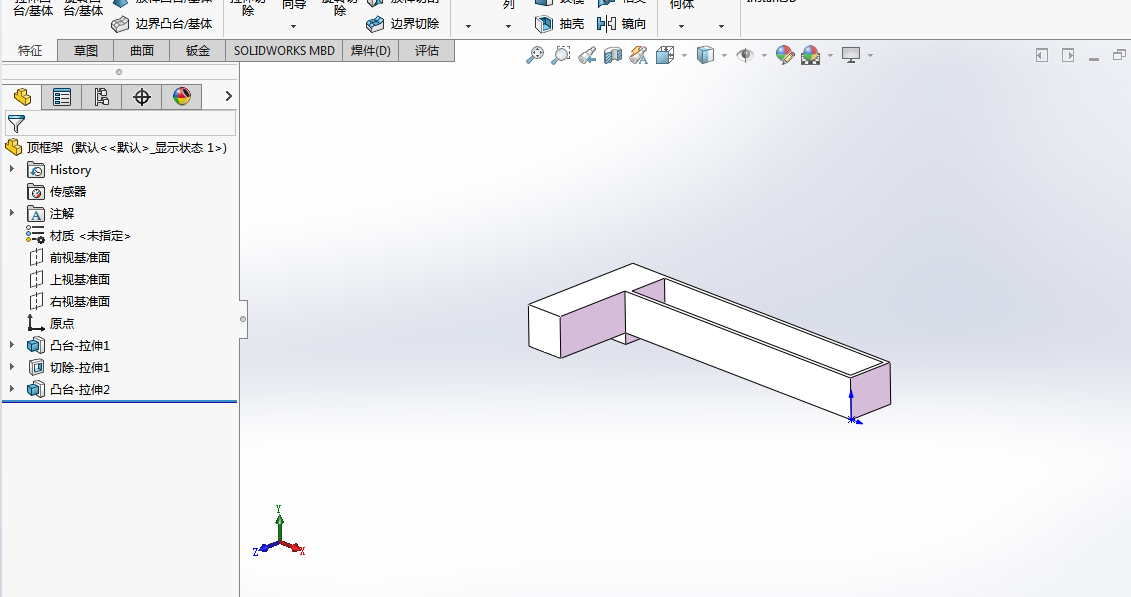Click the 镜向 mirror button
The image size is (1131, 597).
622,24
